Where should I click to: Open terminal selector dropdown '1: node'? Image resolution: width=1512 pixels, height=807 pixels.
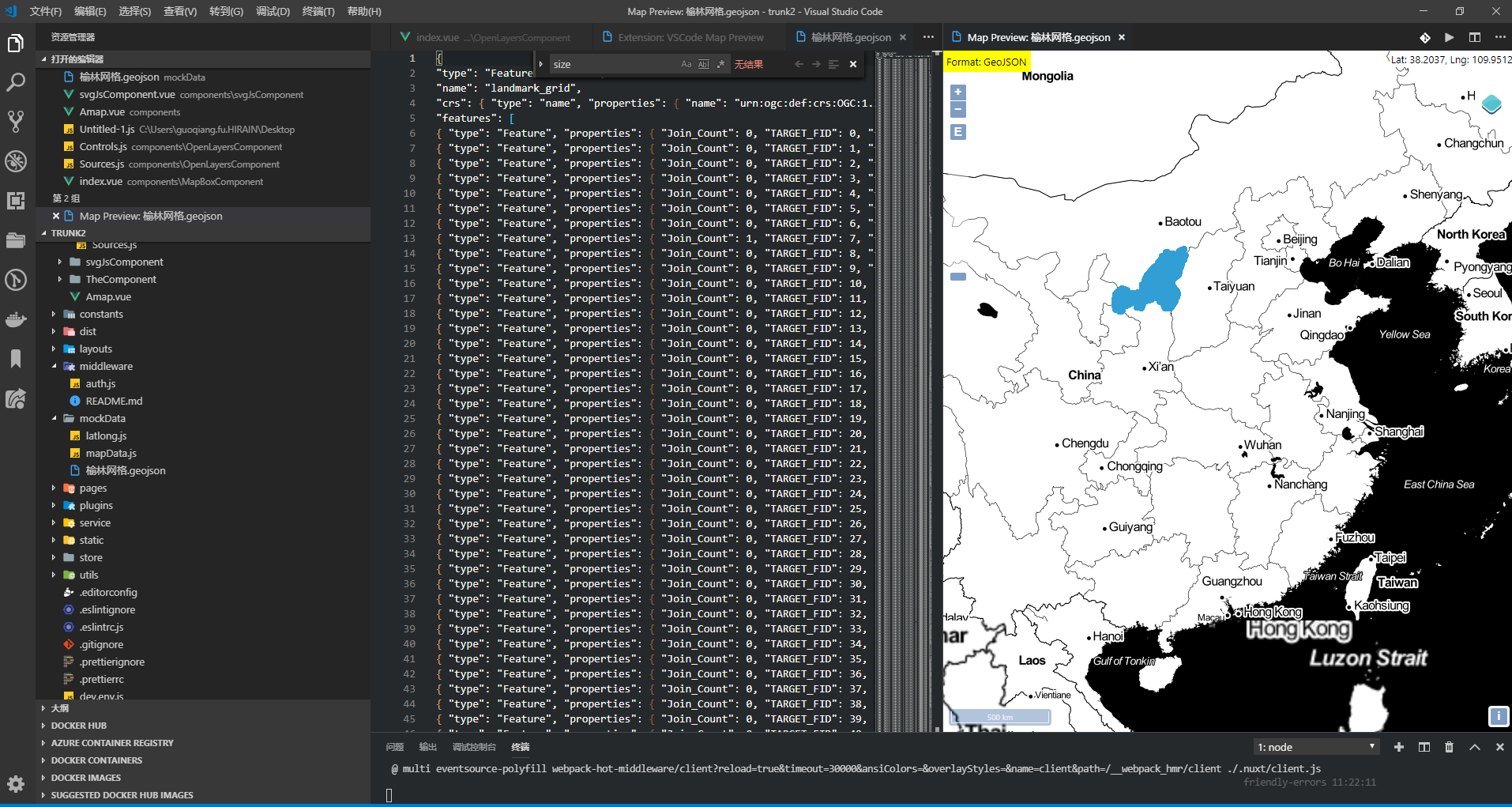1317,747
